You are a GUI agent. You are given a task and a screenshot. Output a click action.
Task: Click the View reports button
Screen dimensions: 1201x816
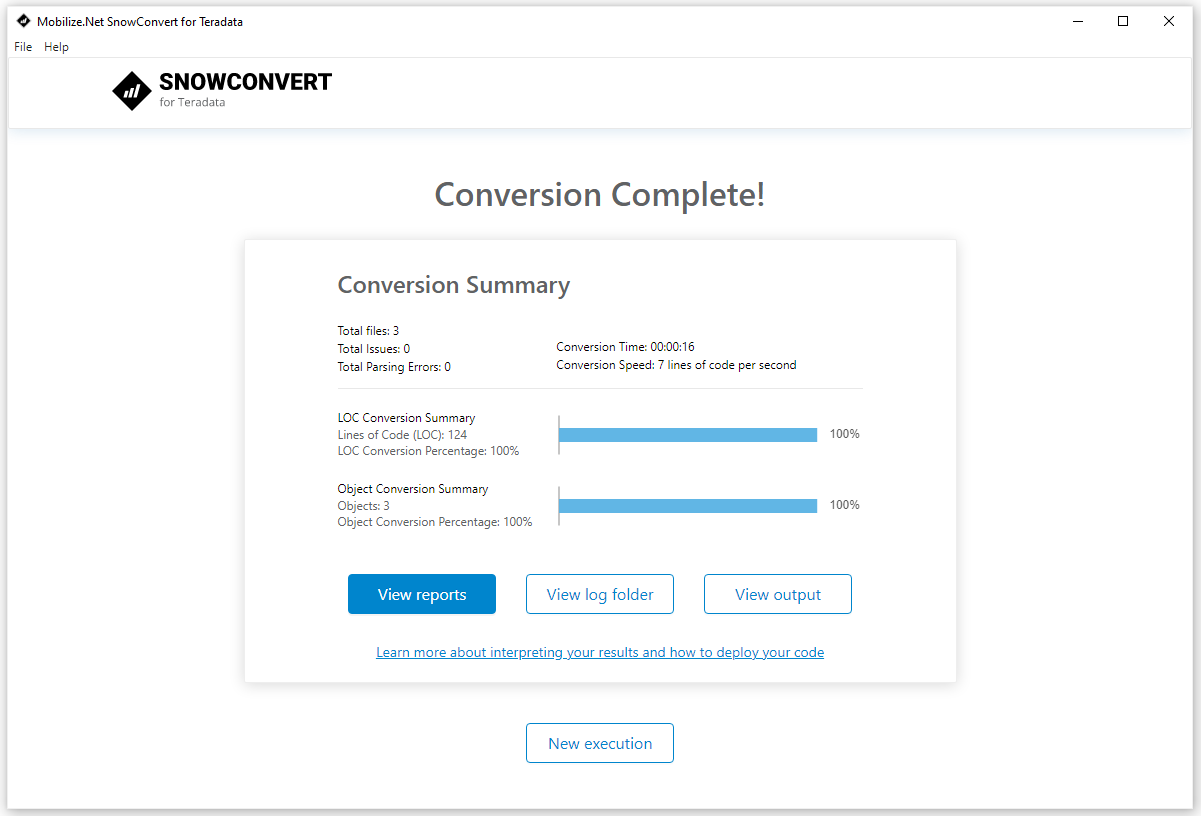pyautogui.click(x=422, y=594)
